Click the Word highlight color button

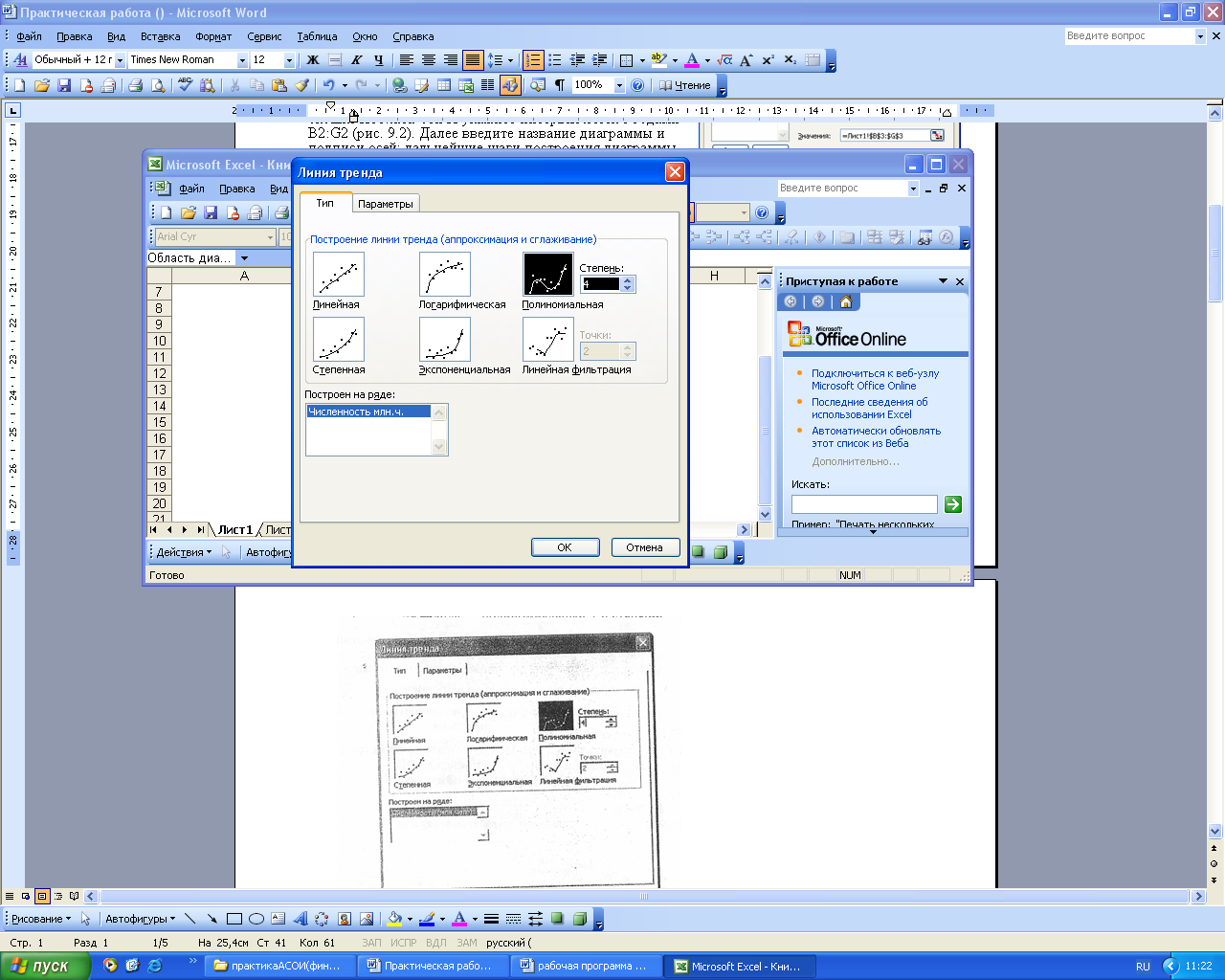tap(658, 60)
